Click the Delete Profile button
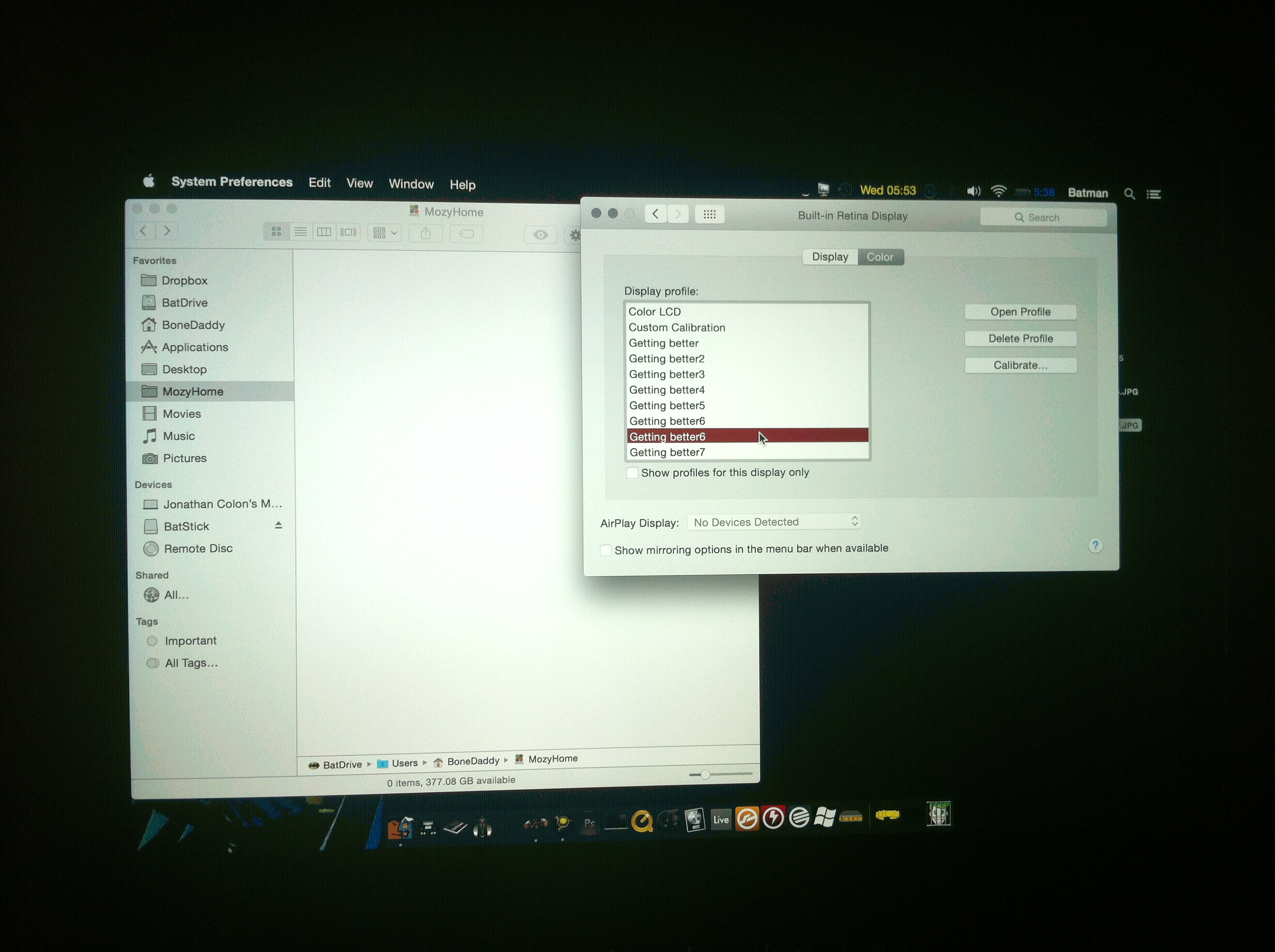The width and height of the screenshot is (1275, 952). [x=1020, y=339]
